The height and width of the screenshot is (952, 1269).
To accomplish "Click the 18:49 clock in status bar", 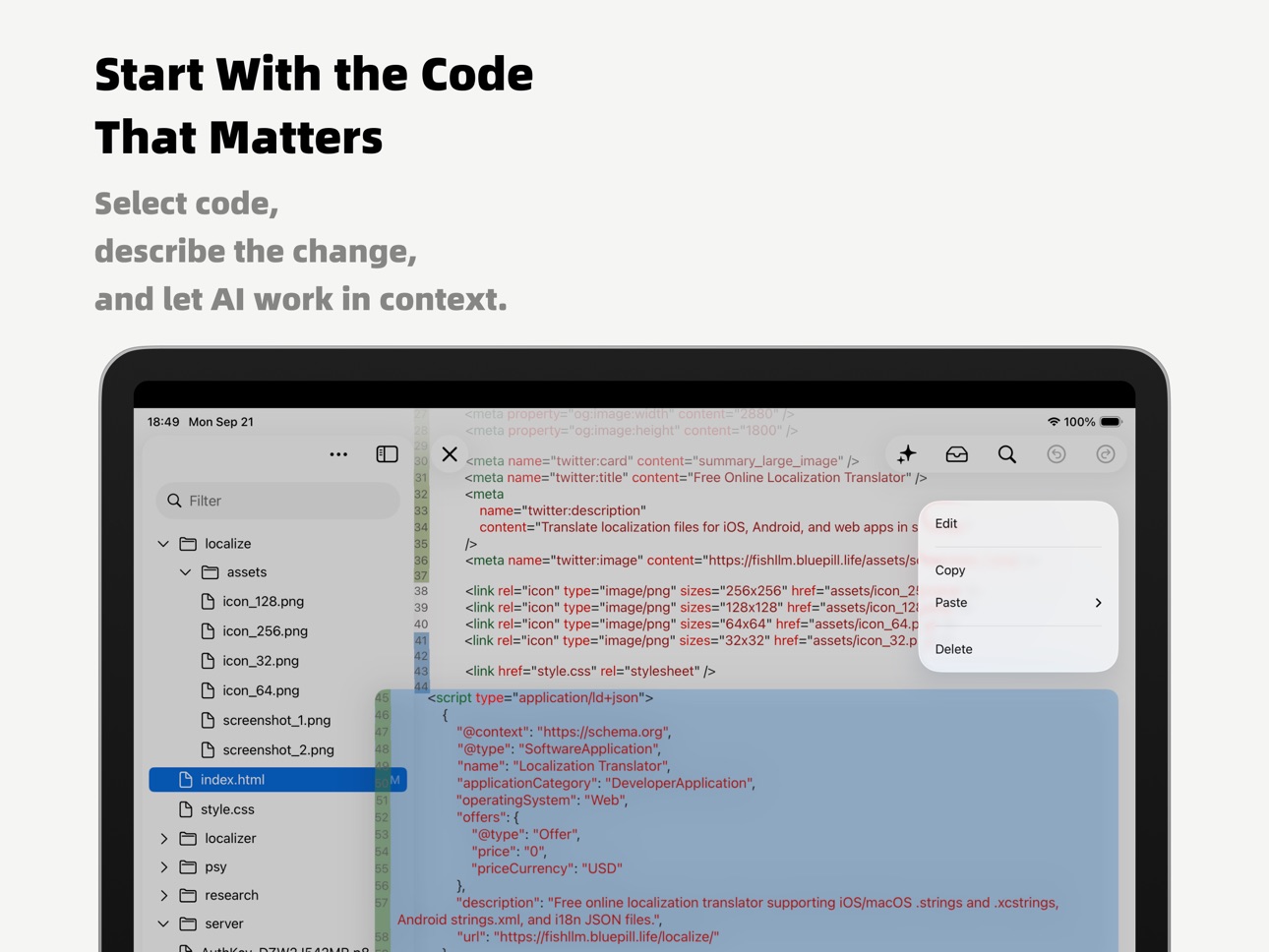I will [x=163, y=422].
